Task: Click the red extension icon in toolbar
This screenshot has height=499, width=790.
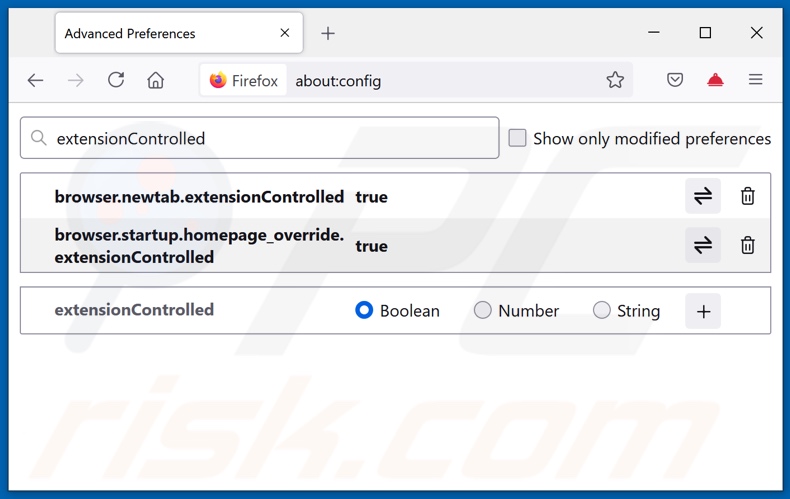Action: tap(715, 80)
